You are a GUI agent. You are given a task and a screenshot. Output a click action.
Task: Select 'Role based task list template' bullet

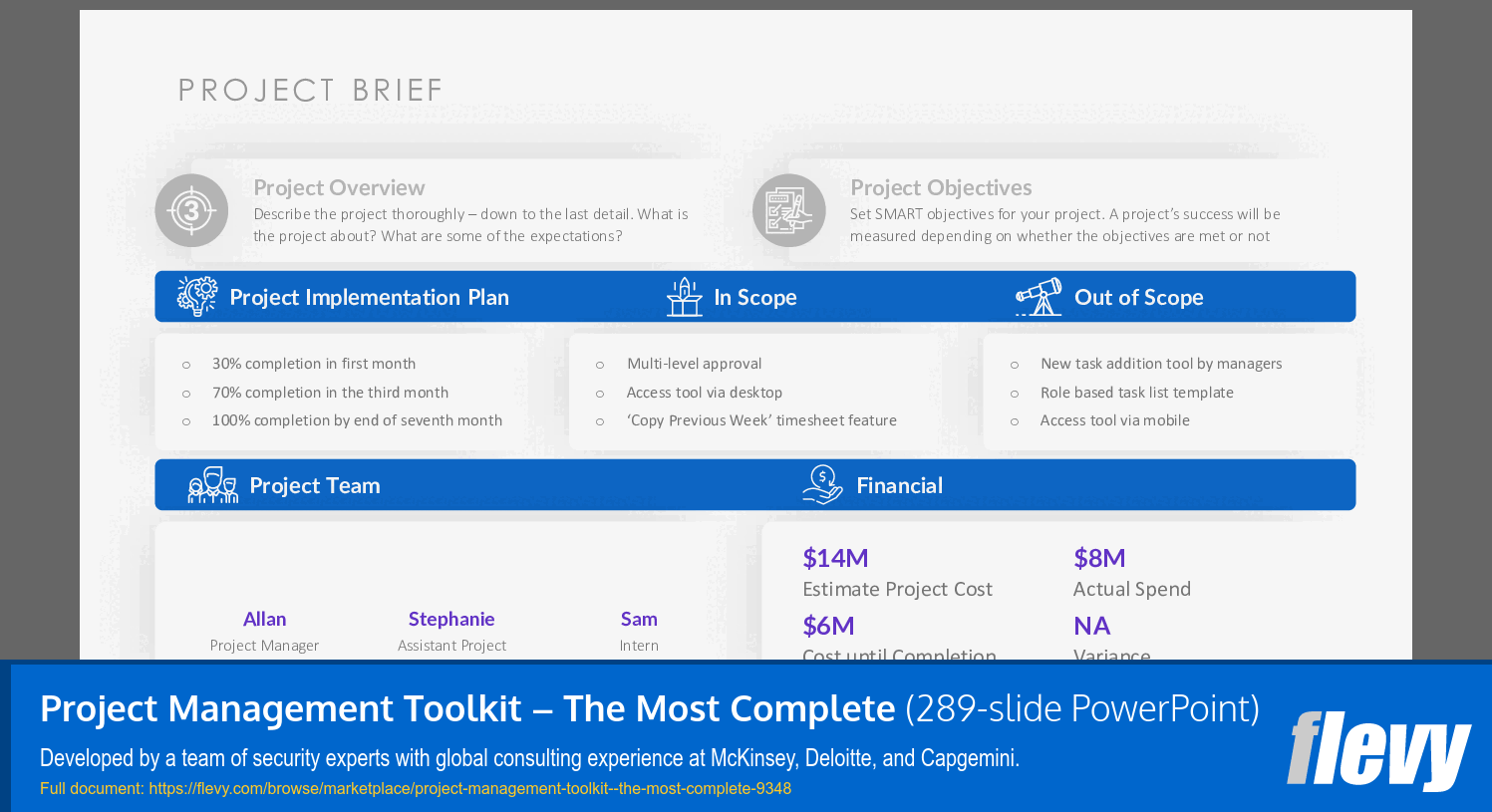coord(1137,393)
